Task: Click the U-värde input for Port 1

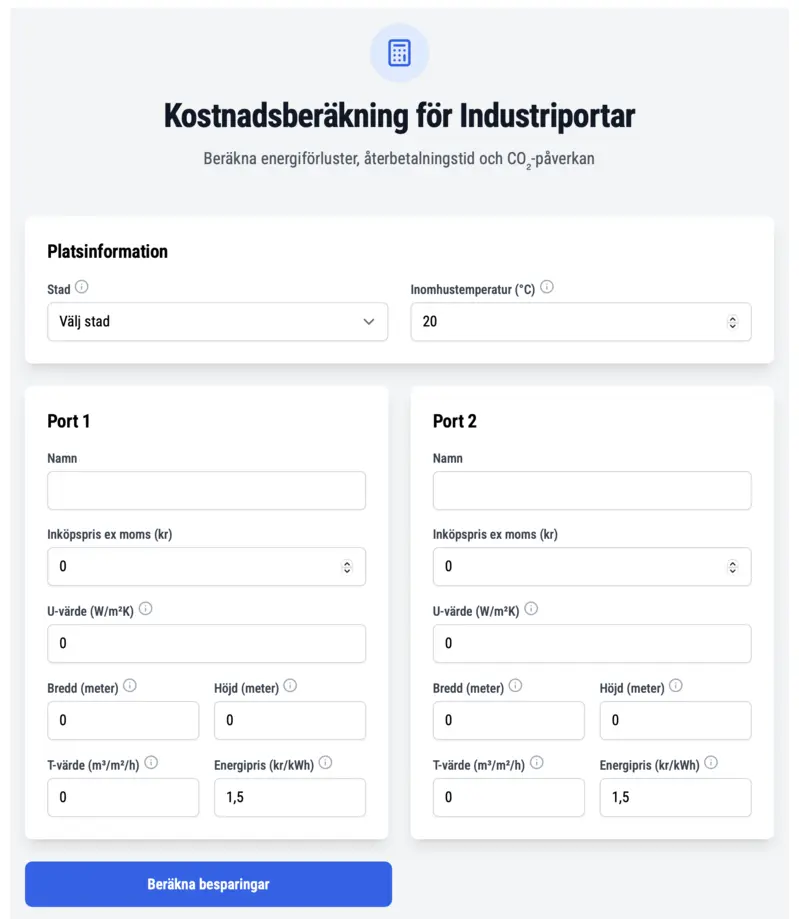Action: (x=206, y=643)
